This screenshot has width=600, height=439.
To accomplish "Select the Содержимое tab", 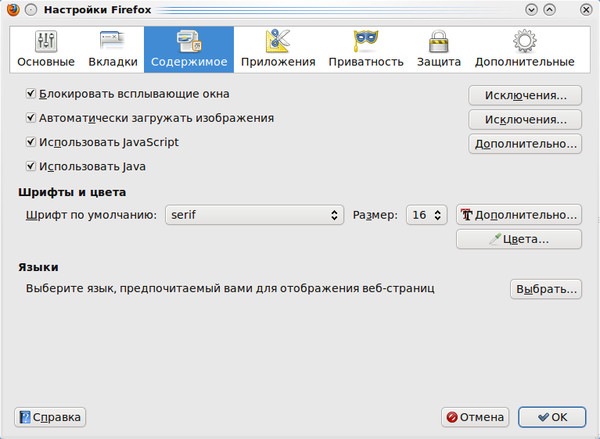I will [189, 49].
